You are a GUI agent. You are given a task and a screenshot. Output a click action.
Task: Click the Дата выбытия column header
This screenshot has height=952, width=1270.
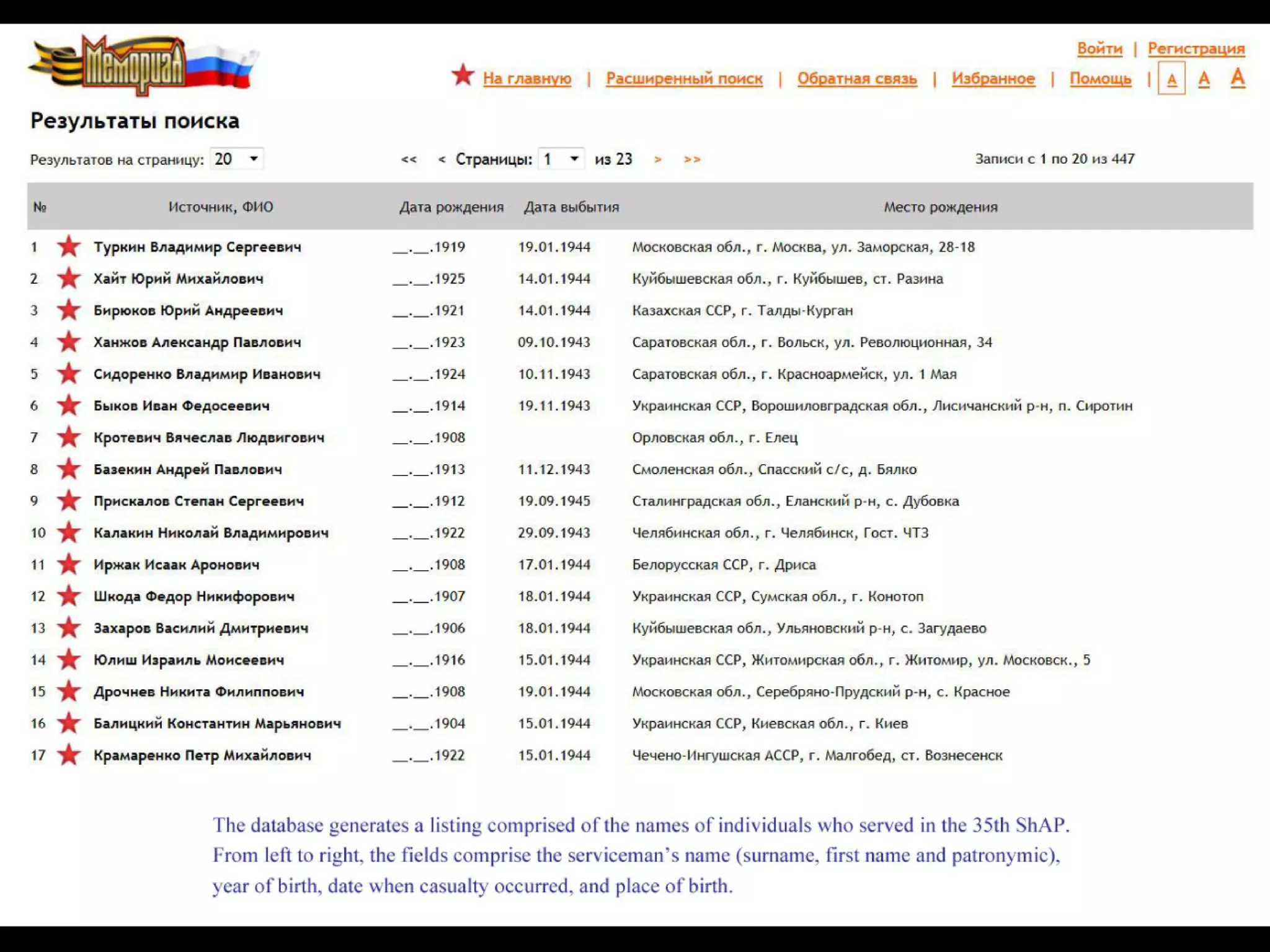(x=571, y=206)
